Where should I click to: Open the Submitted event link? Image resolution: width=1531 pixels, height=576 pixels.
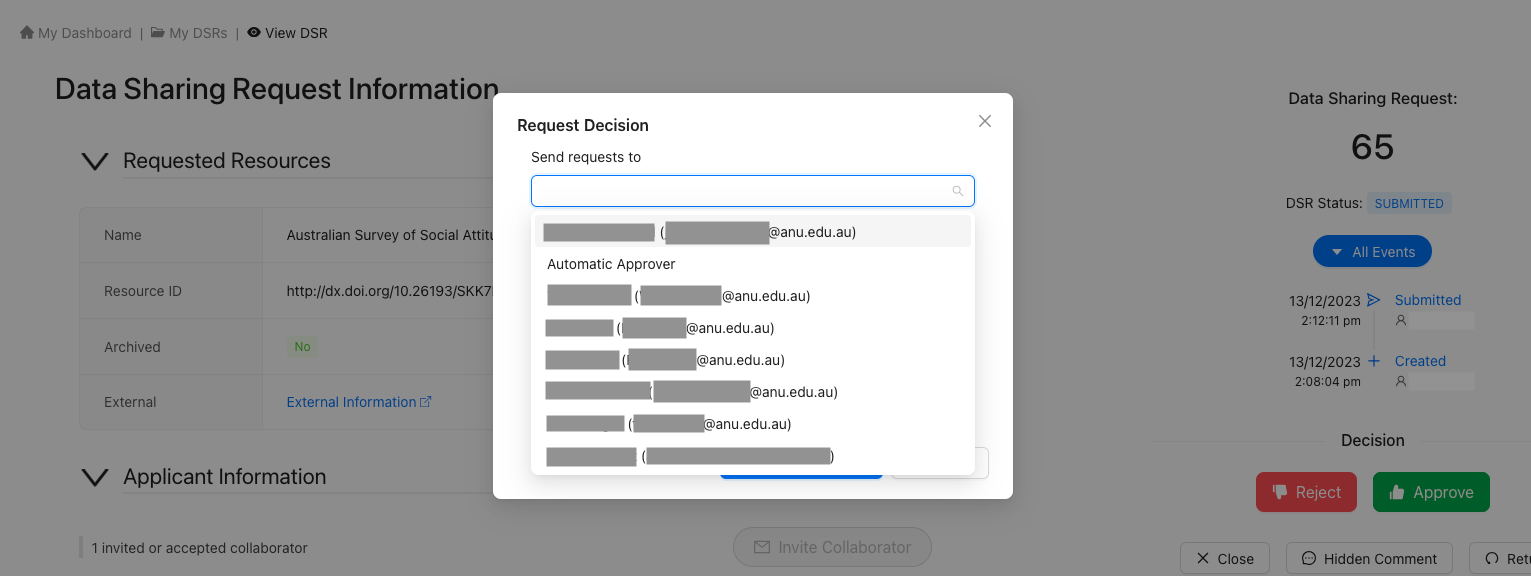1428,300
